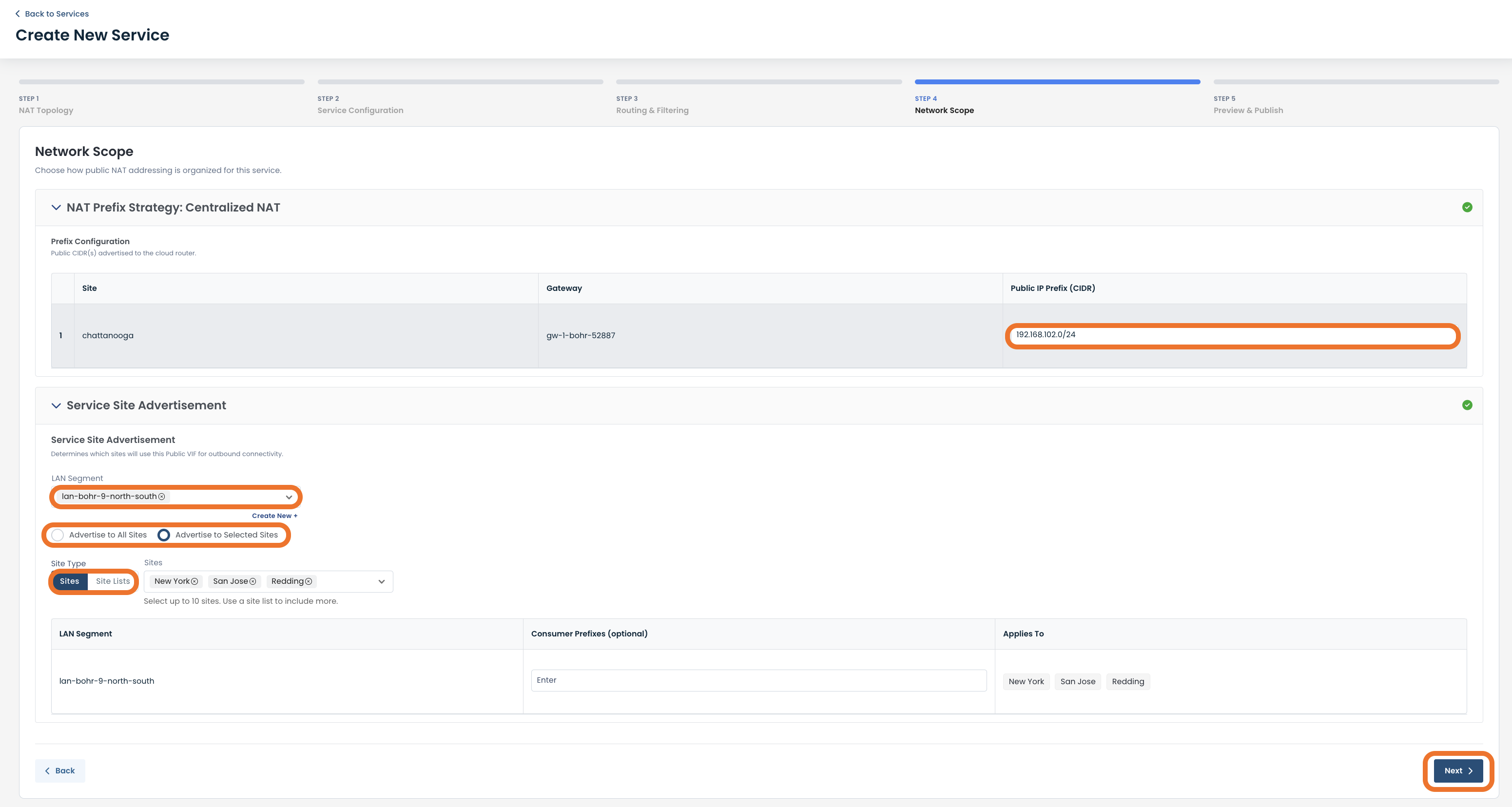The image size is (1512, 807).
Task: Collapse NAT Prefix Strategy section
Action: (56, 207)
